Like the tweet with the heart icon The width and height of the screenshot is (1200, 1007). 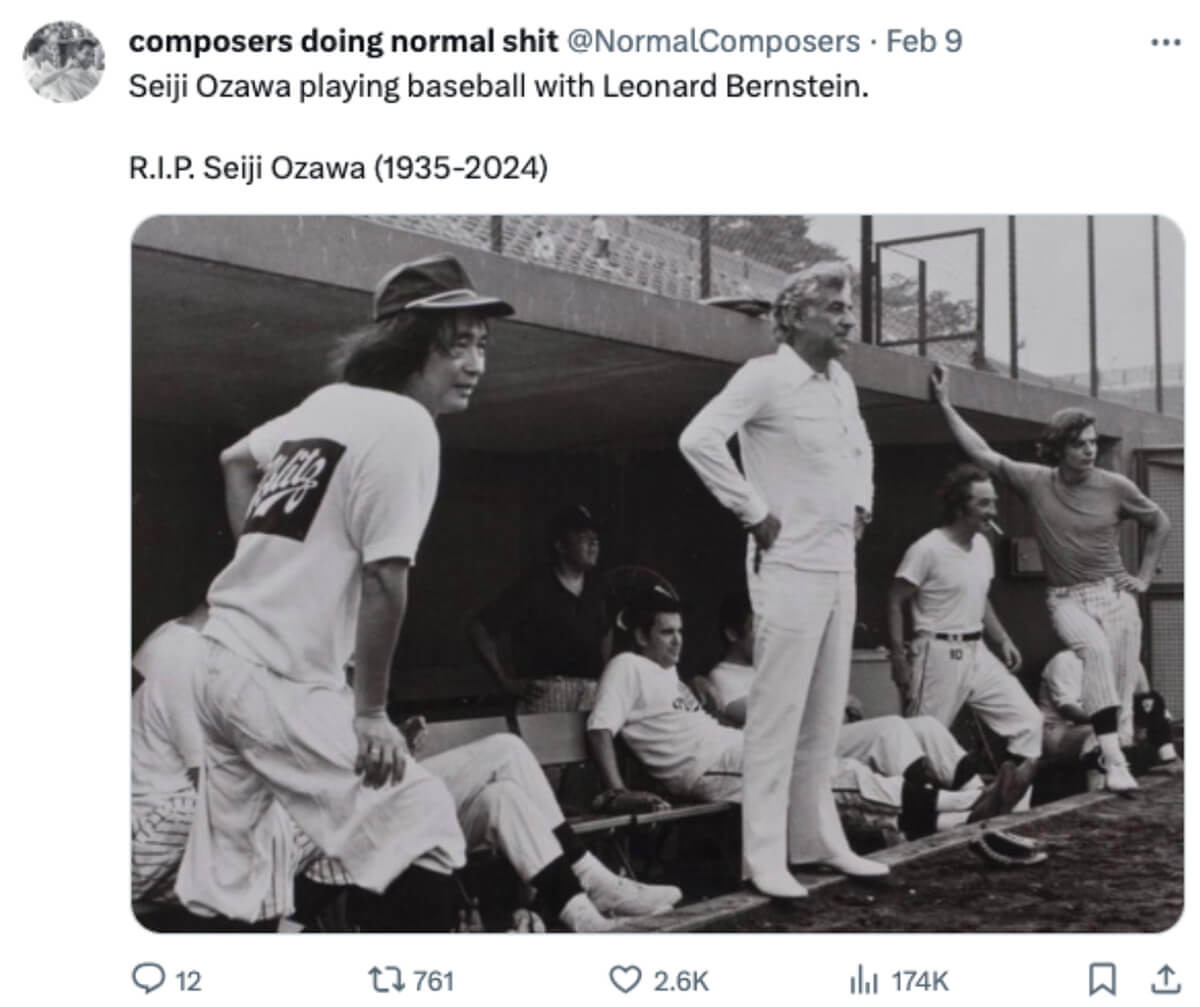click(626, 980)
